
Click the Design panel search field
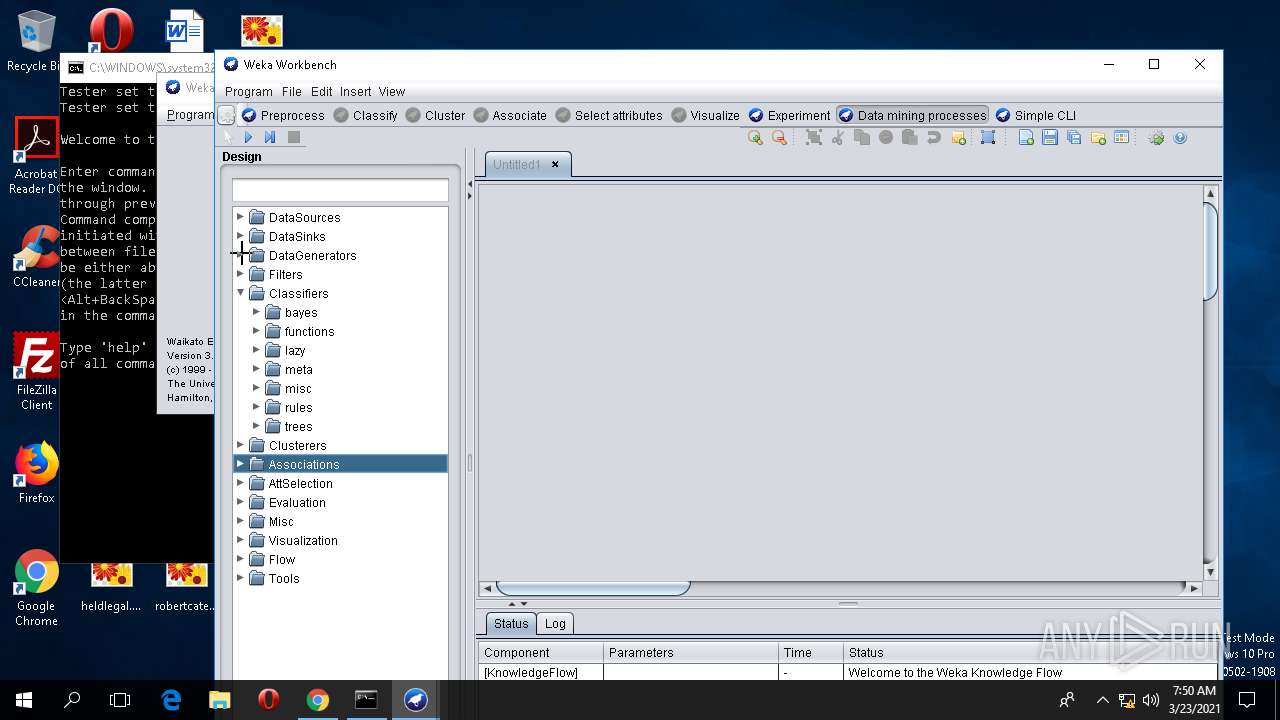point(340,190)
